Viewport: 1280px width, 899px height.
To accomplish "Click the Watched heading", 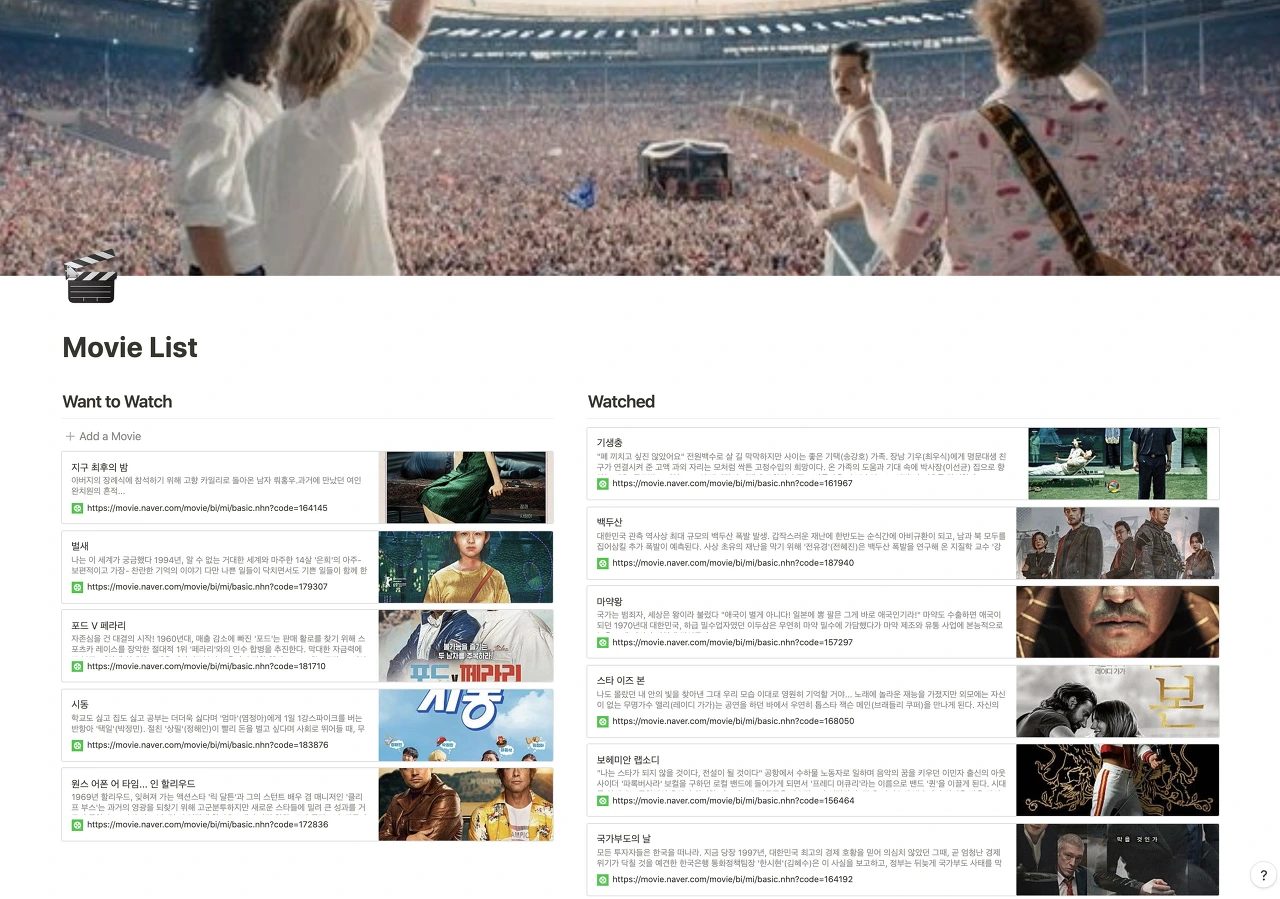I will pos(621,402).
